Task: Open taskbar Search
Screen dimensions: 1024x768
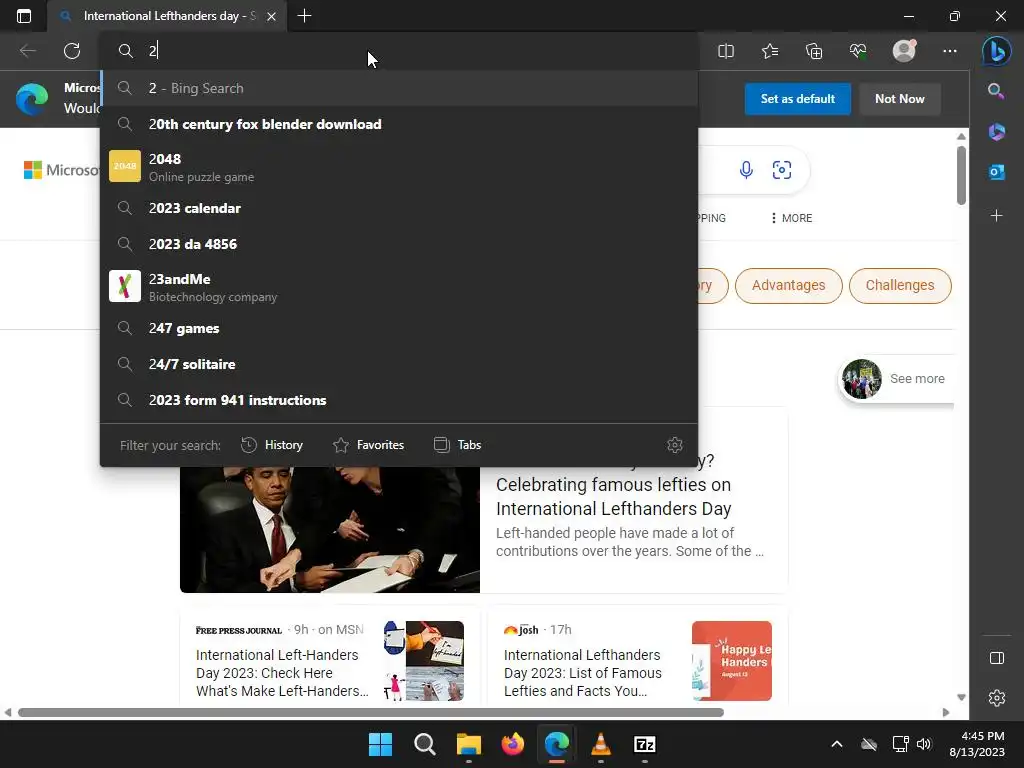Action: 424,744
